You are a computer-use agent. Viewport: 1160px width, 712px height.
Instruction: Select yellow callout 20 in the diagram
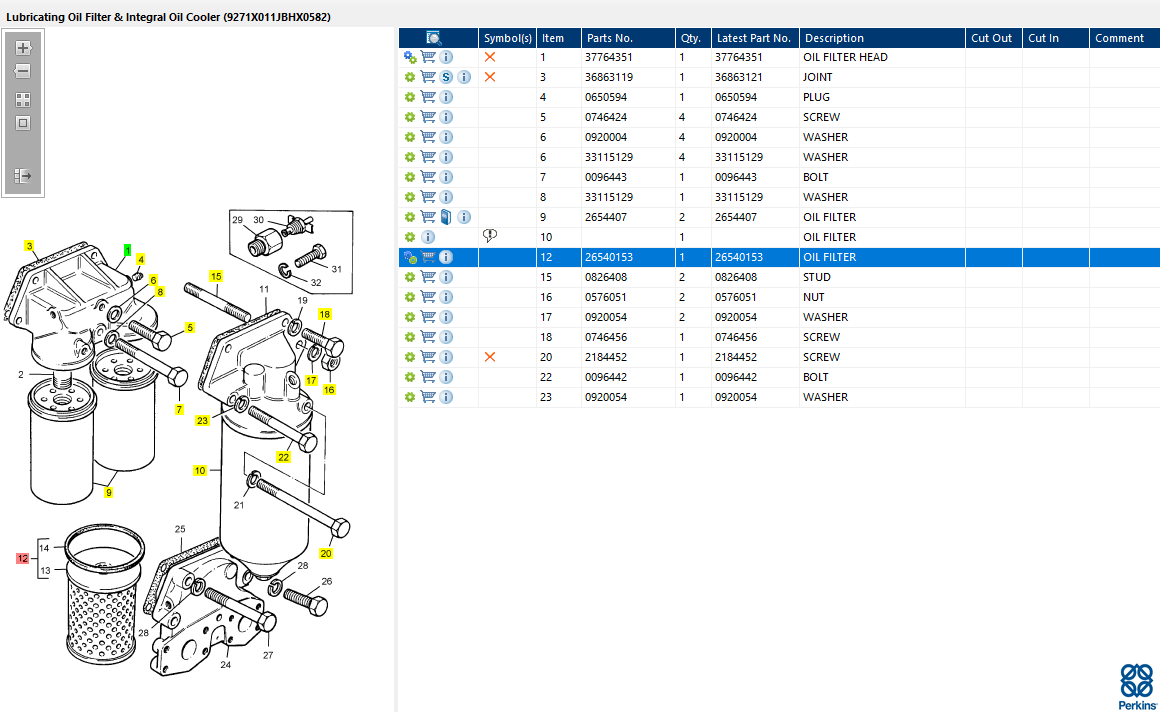[x=326, y=553]
